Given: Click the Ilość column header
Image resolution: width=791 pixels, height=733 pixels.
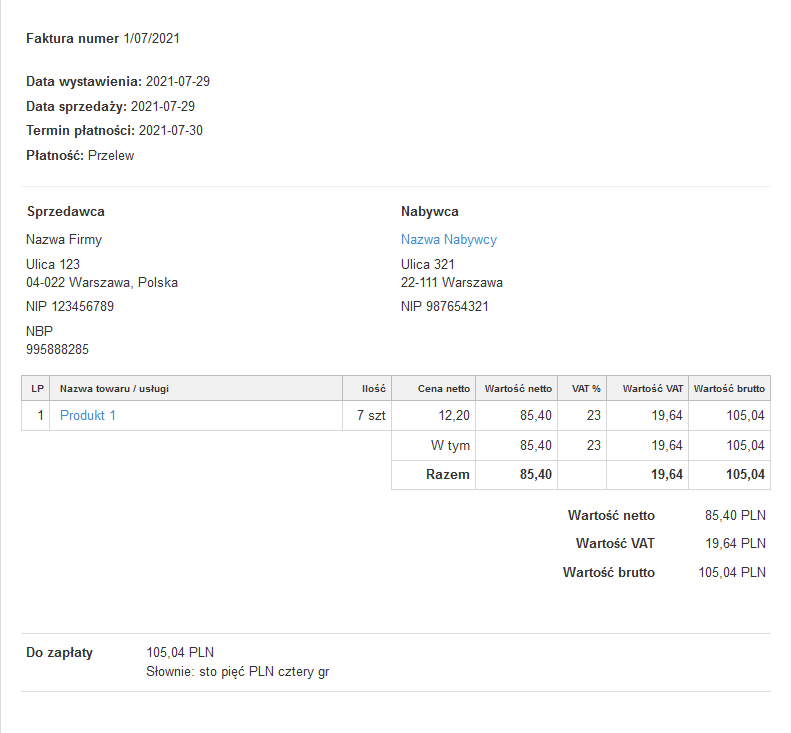Looking at the screenshot, I should [373, 389].
